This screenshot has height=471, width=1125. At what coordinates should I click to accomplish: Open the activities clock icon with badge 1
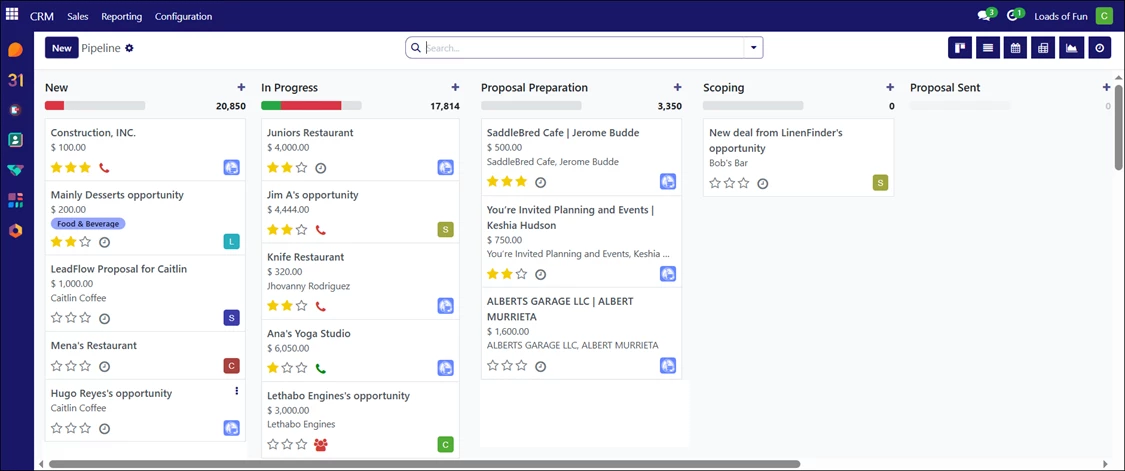(x=1014, y=15)
